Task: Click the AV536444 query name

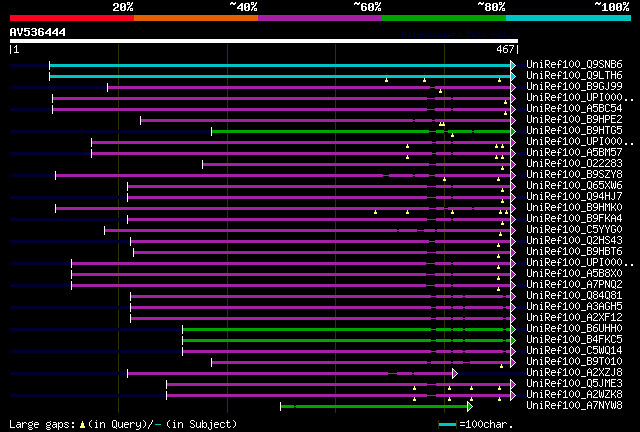Action: [38, 32]
